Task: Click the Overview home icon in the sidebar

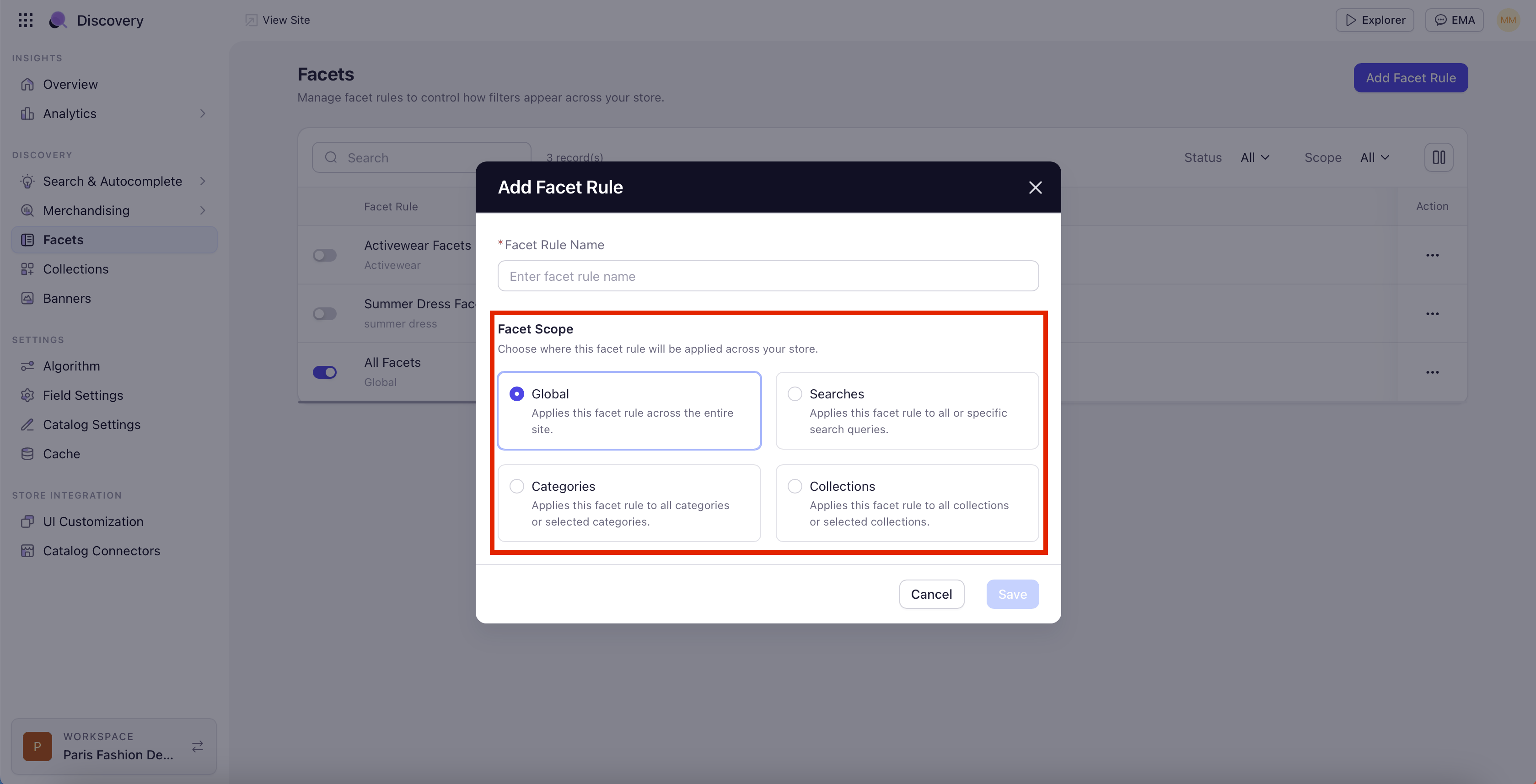Action: pyautogui.click(x=27, y=84)
